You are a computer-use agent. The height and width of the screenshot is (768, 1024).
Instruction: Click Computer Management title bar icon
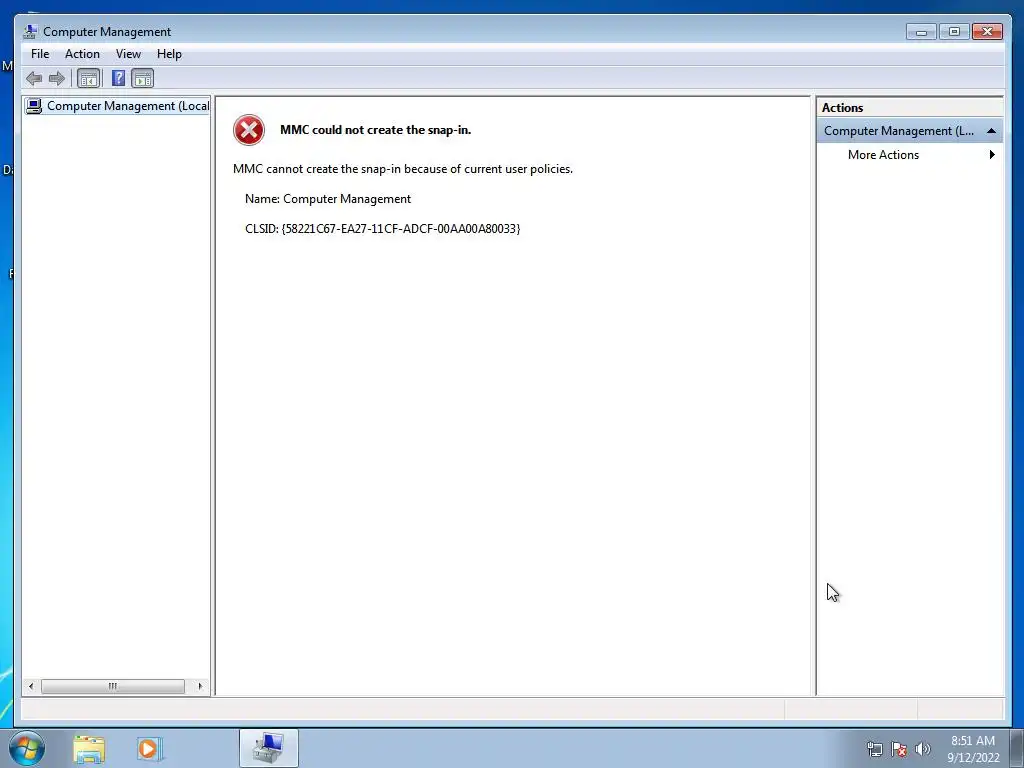tap(30, 31)
